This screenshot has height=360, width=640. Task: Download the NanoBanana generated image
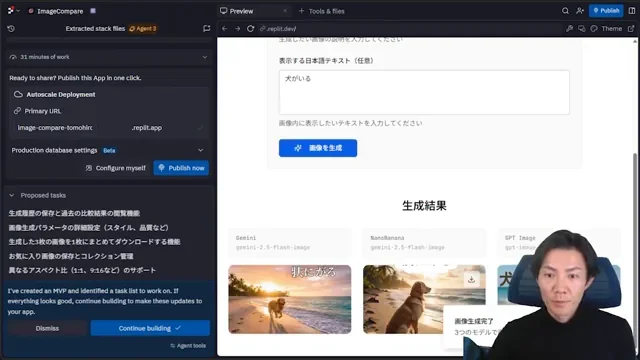tap(471, 280)
